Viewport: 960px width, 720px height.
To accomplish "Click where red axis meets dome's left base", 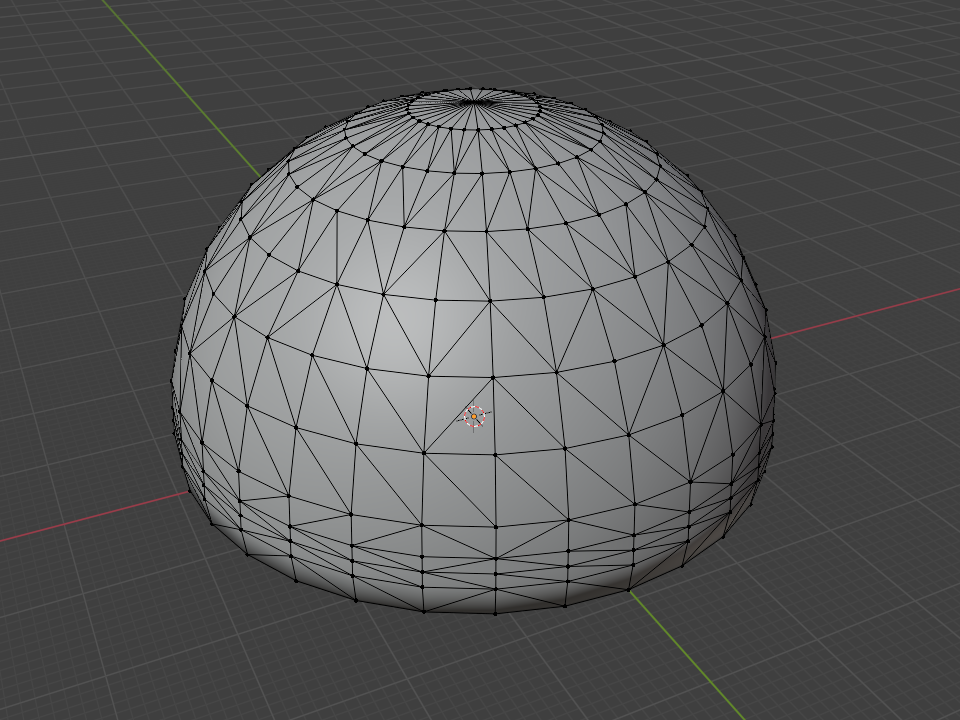I will (x=190, y=492).
